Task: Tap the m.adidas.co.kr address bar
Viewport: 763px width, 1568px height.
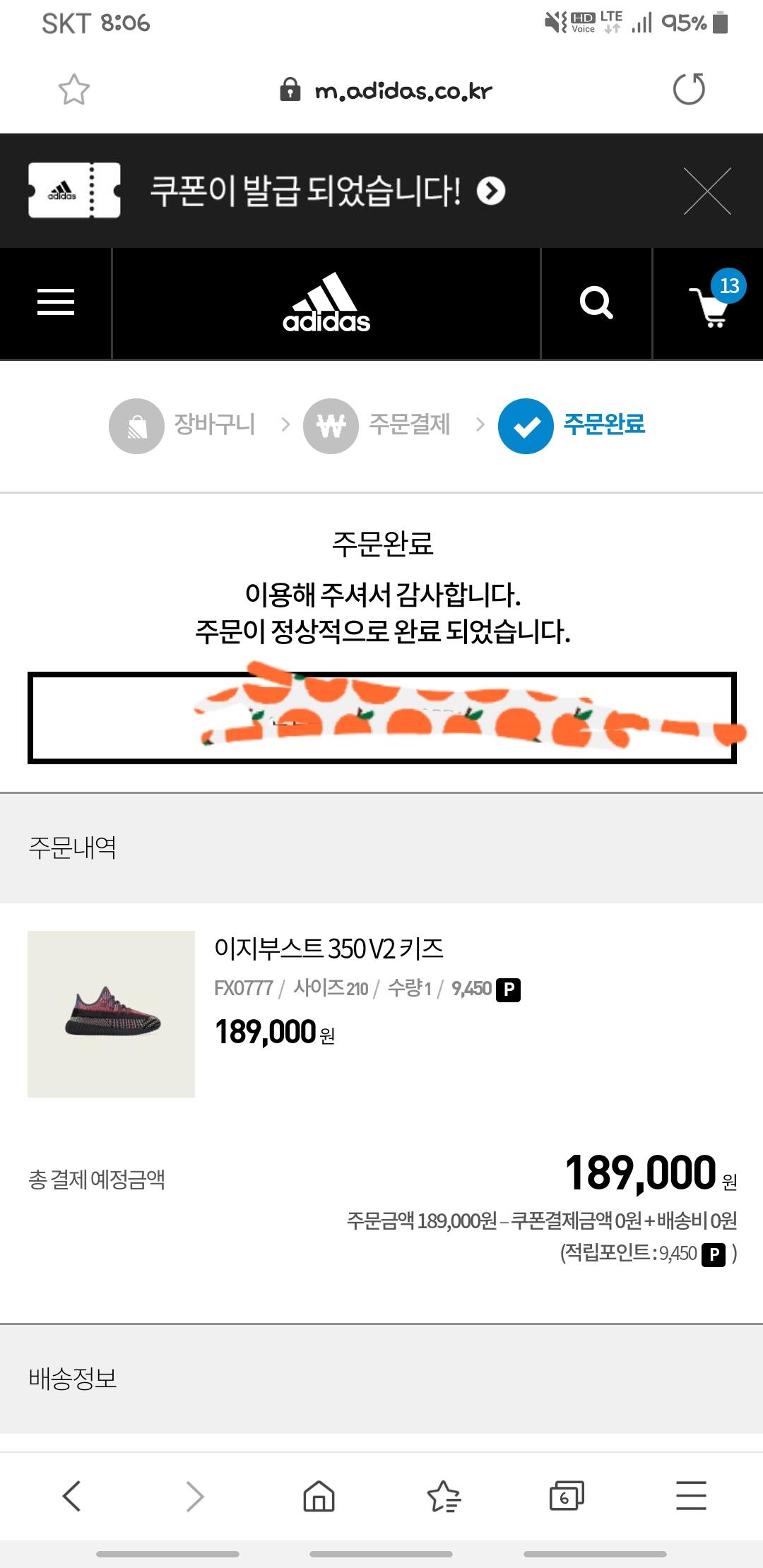Action: pos(386,90)
